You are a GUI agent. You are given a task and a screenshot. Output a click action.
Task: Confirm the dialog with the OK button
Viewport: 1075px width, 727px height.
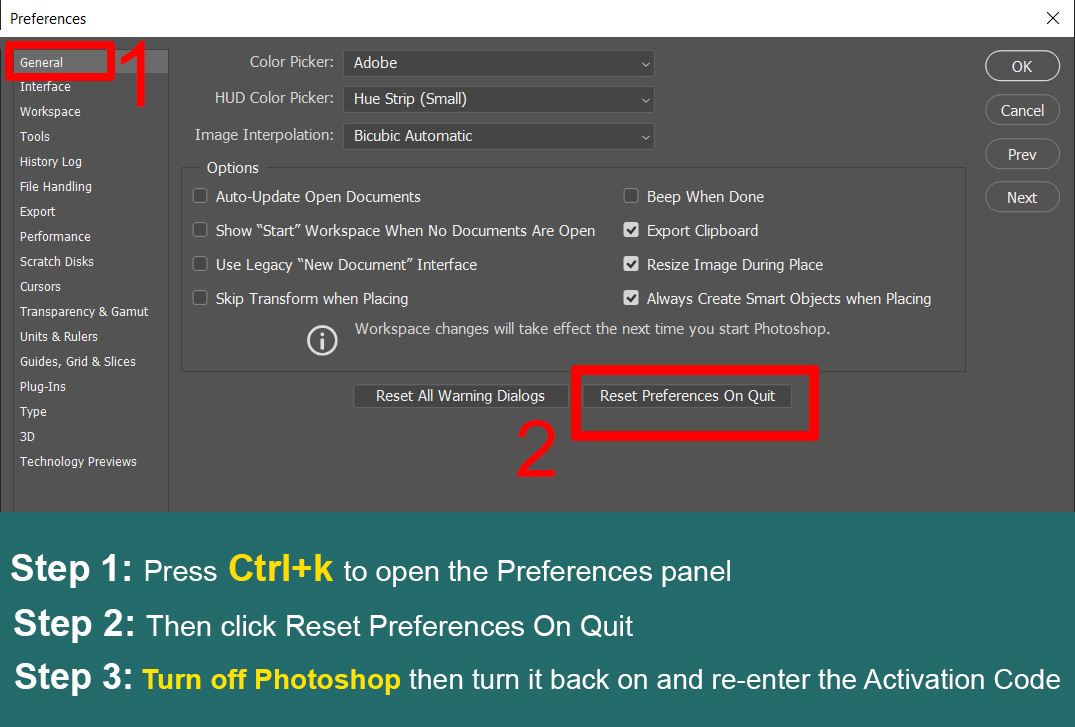1021,67
